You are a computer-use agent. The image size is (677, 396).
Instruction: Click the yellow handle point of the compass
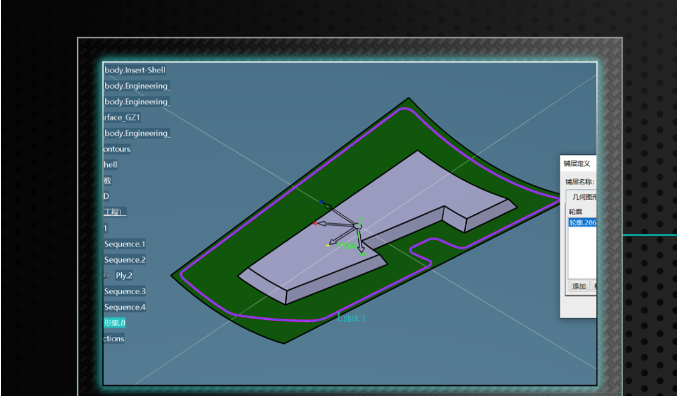[328, 245]
